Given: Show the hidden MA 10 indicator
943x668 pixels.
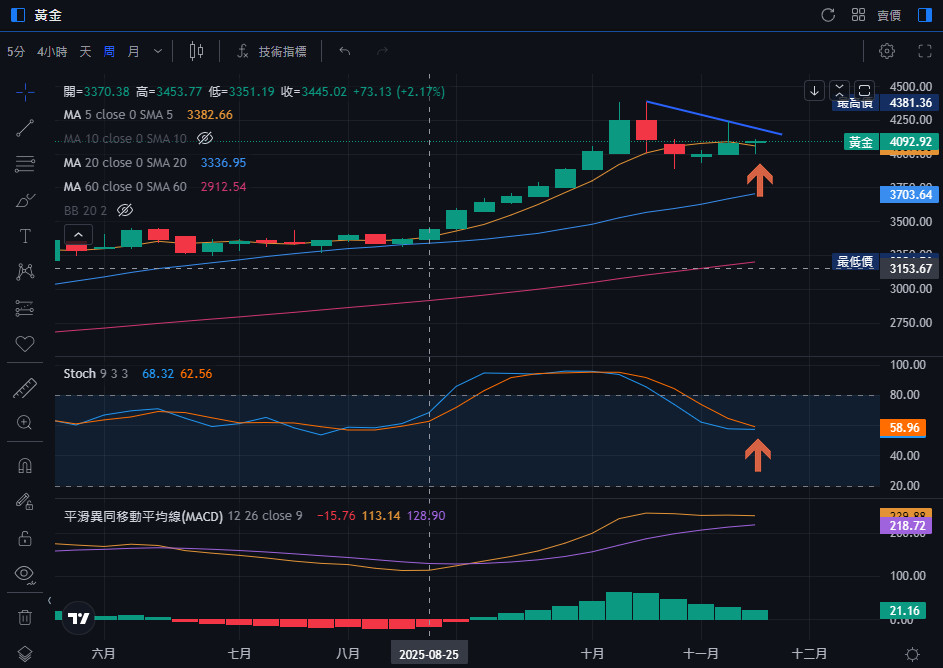Looking at the screenshot, I should click(x=205, y=138).
